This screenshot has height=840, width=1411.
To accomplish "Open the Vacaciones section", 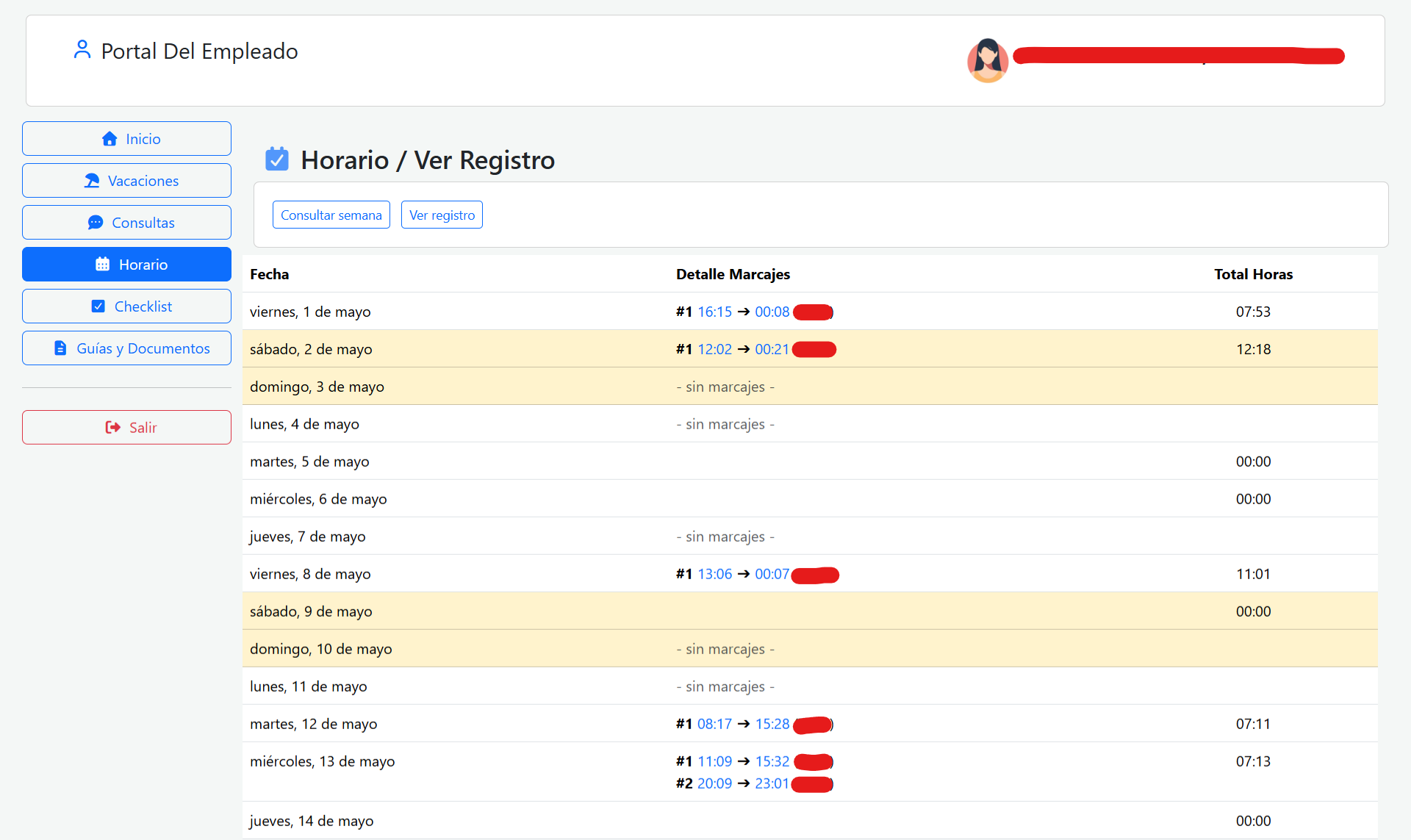I will click(126, 181).
